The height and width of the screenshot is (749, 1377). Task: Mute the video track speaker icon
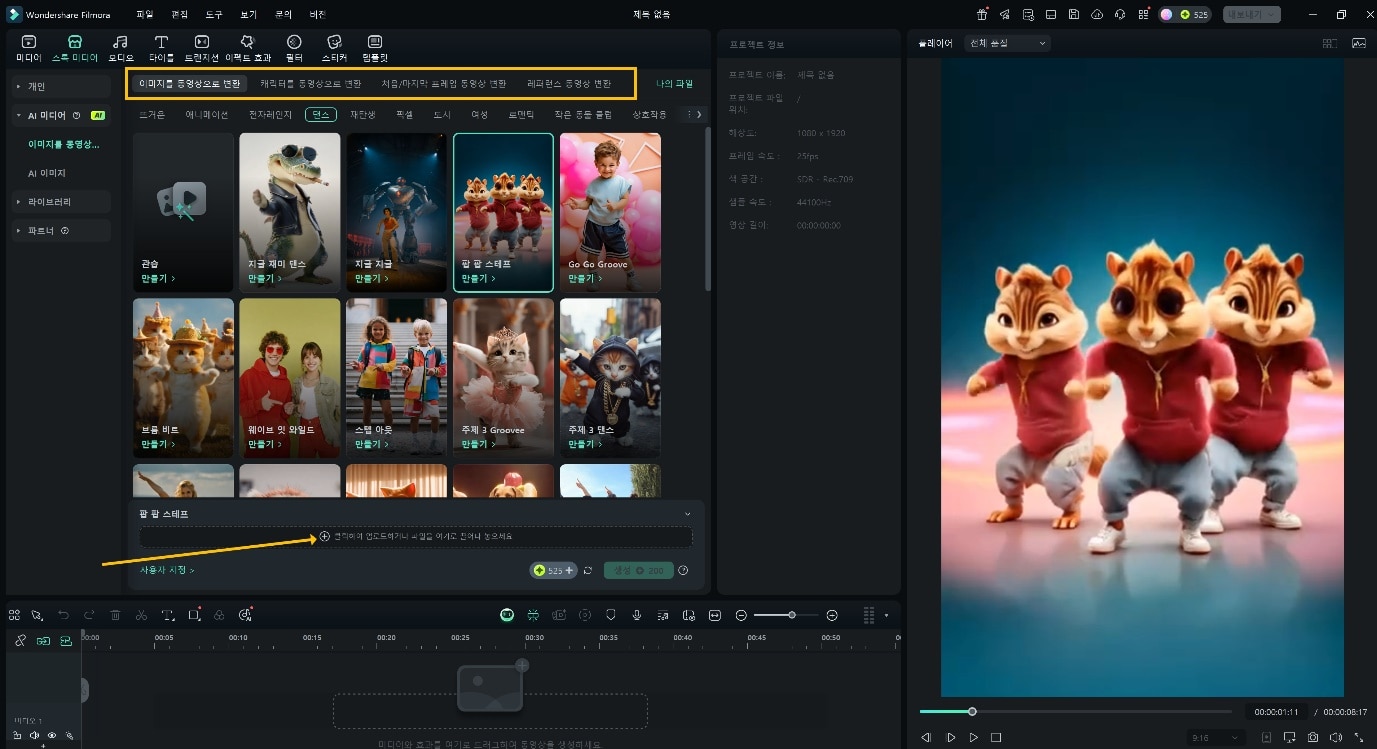34,735
